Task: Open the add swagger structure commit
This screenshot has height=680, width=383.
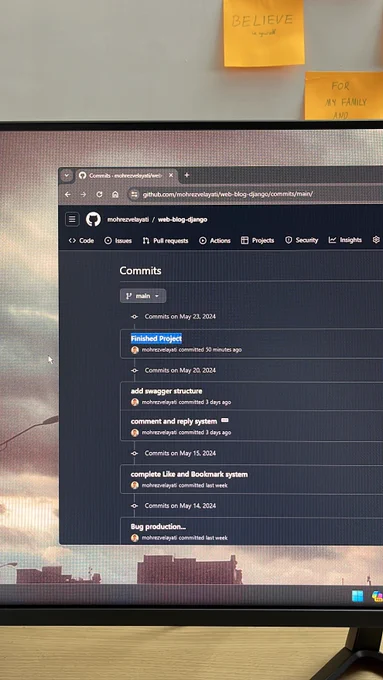Action: coord(167,391)
